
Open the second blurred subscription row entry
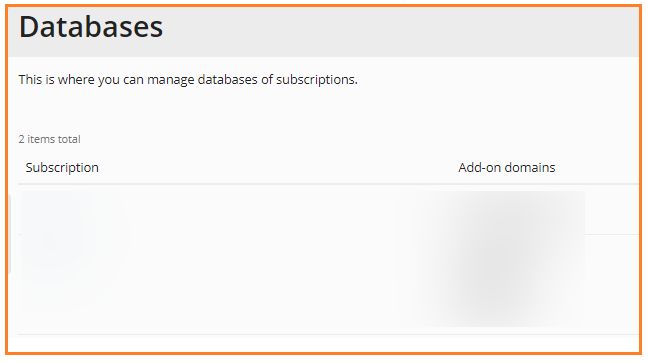[x=74, y=284]
